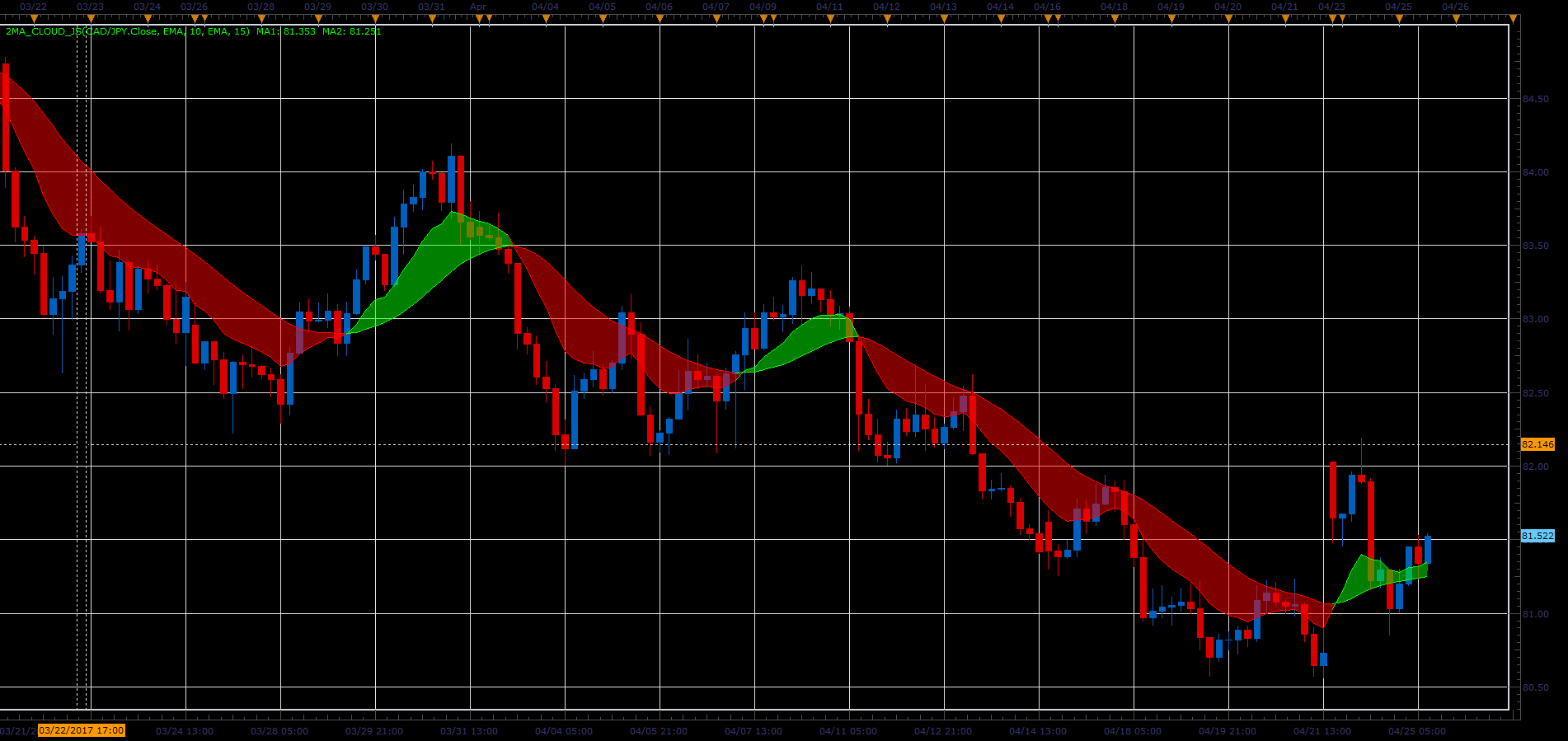The width and height of the screenshot is (1568, 741).
Task: Click the 2MA_CLOUD_JS indicator label
Action: [127, 31]
